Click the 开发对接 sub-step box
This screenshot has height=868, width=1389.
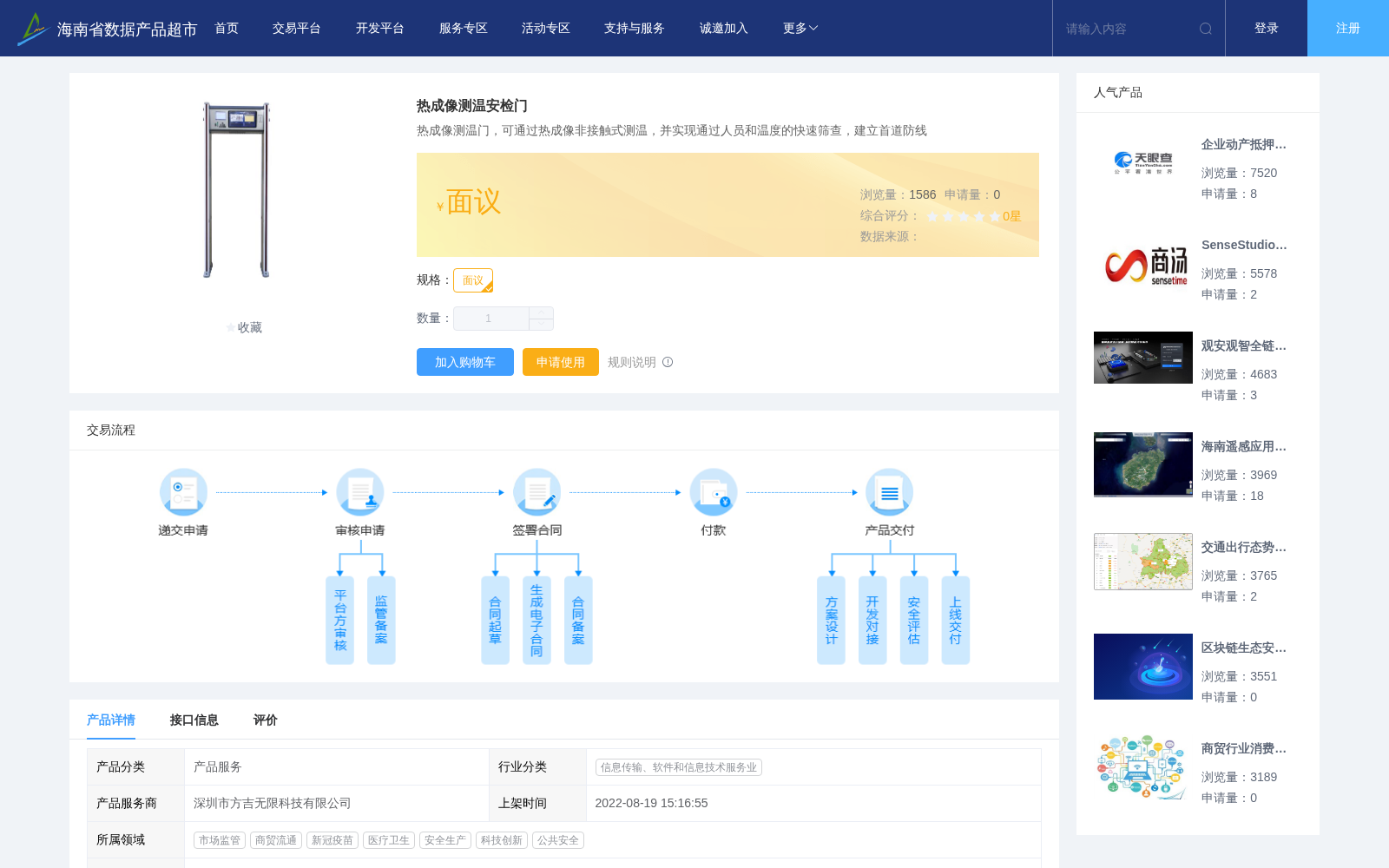pos(872,621)
